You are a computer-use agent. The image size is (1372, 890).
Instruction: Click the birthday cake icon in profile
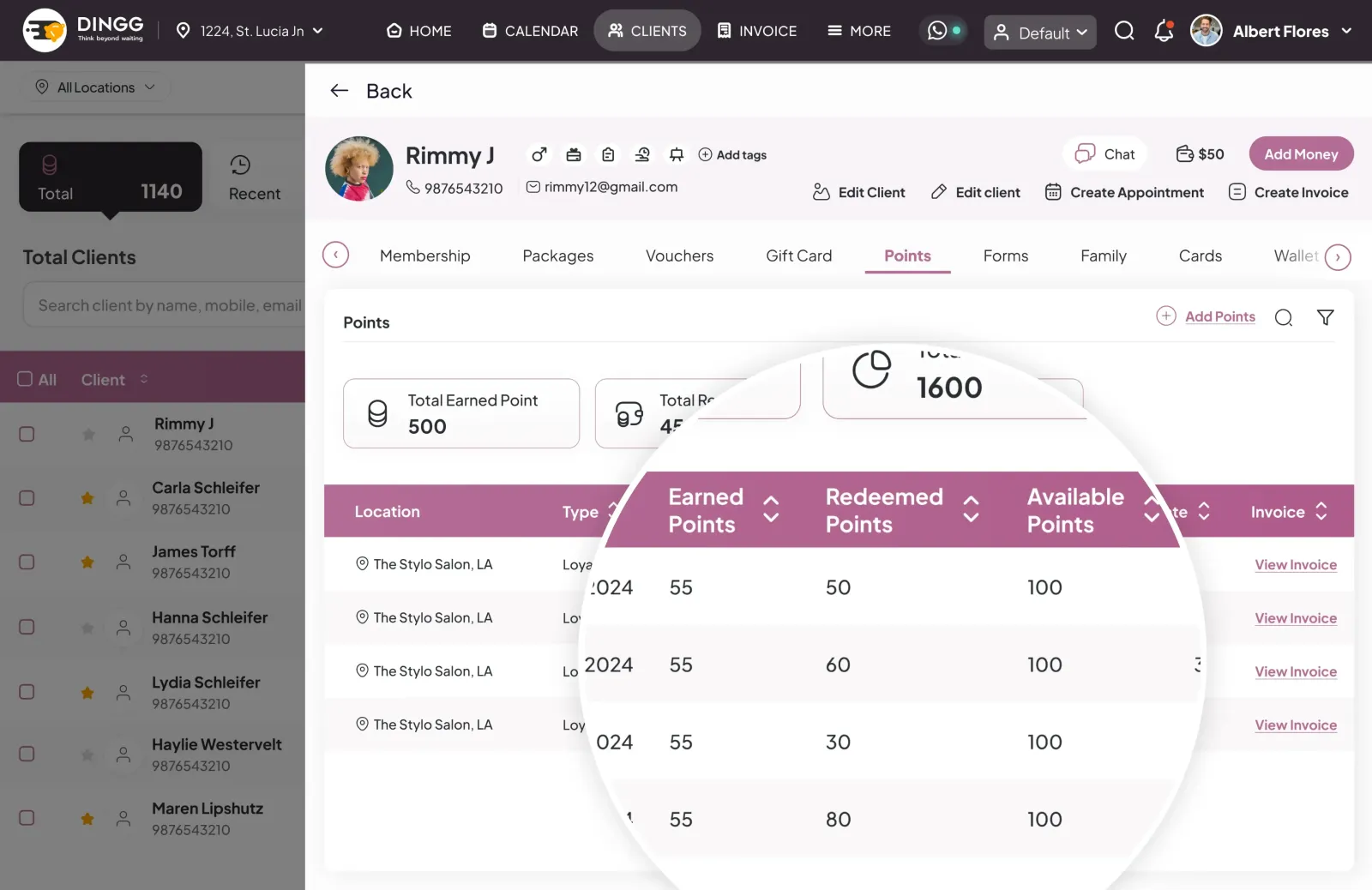(574, 155)
